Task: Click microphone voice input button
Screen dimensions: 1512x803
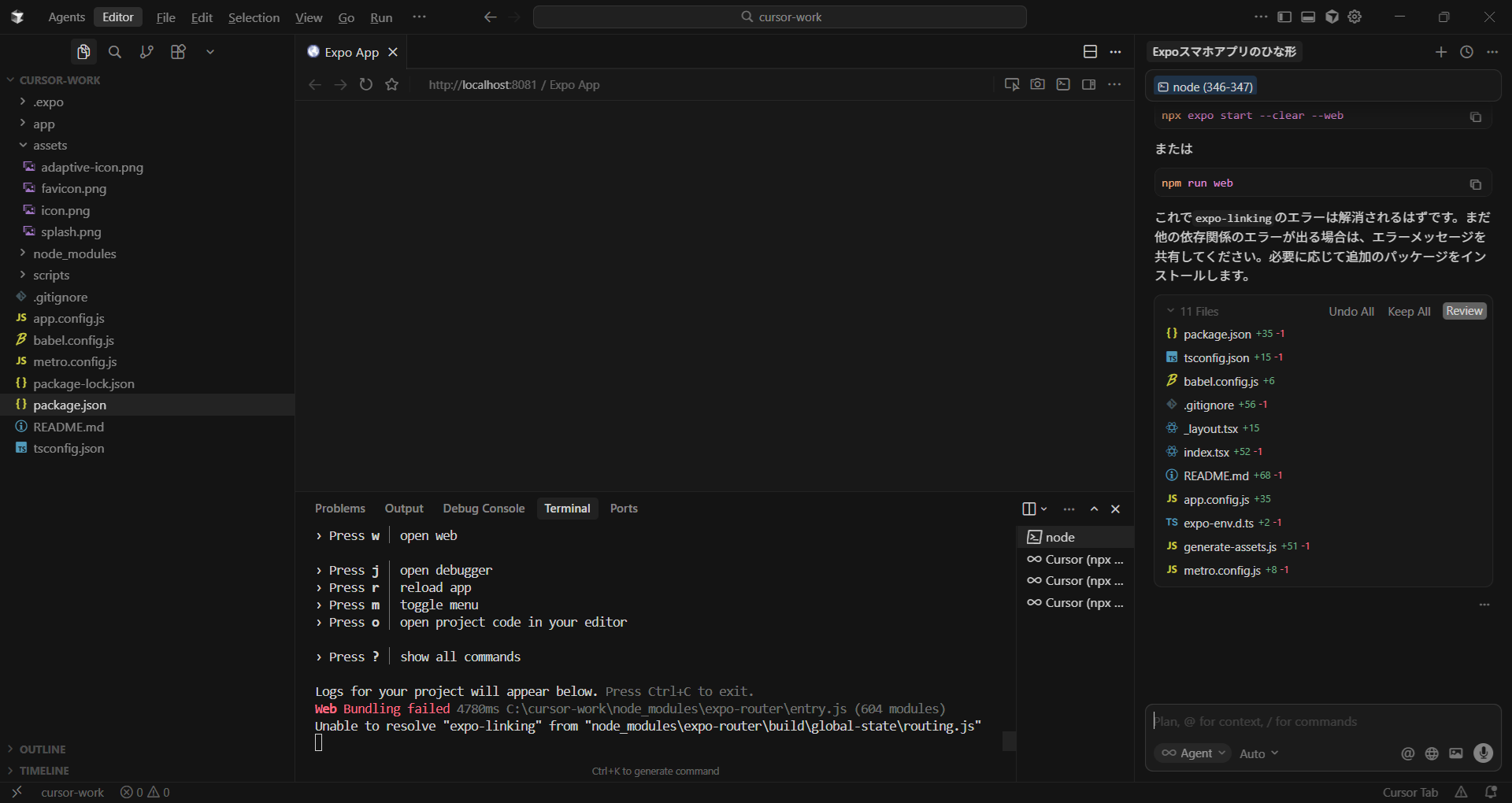Action: 1483,753
